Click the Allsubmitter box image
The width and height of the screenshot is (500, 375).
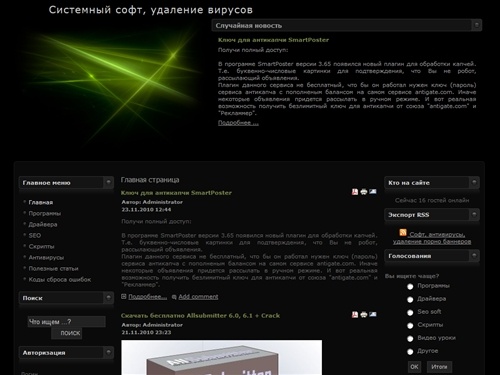pos(222,357)
